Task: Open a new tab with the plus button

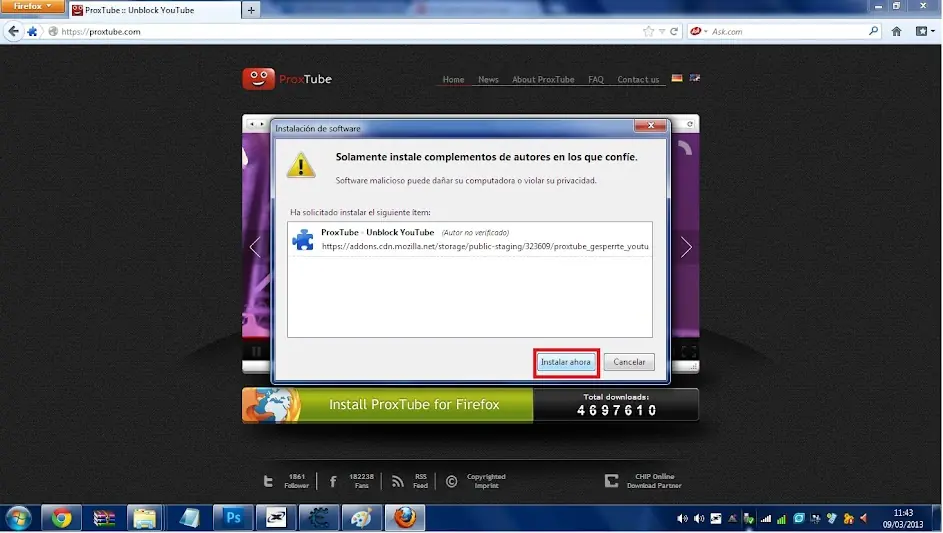Action: point(251,10)
